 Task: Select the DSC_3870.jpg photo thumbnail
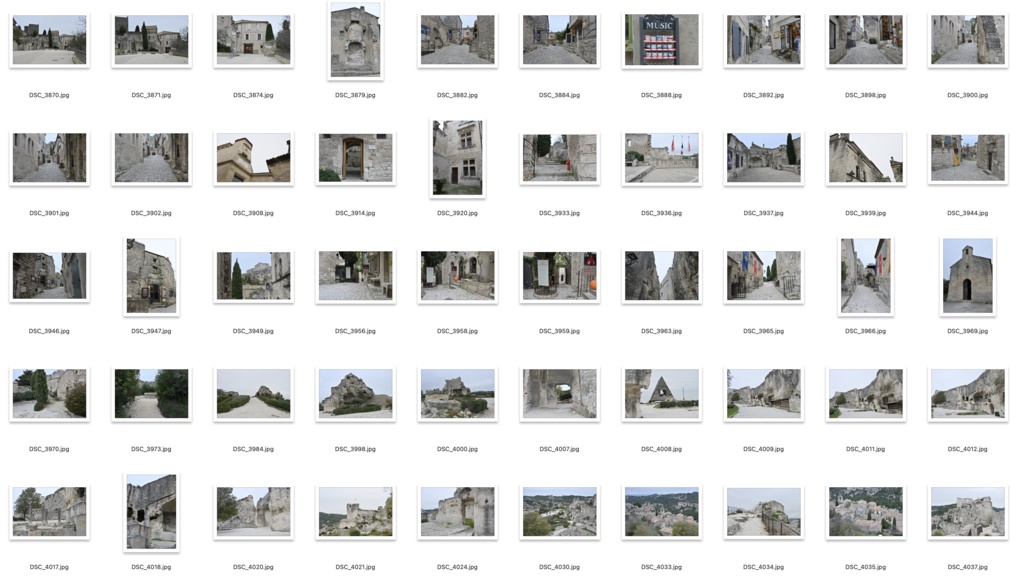pyautogui.click(x=50, y=40)
